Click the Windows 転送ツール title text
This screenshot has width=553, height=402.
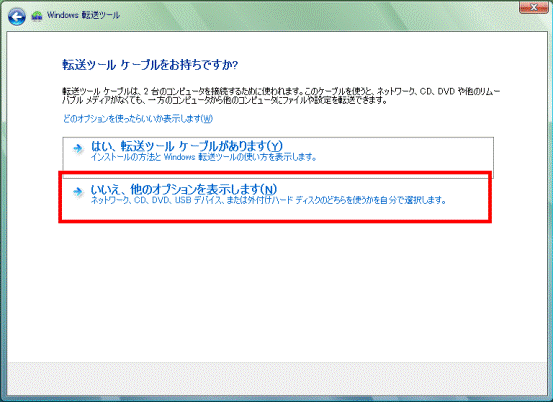pos(83,15)
